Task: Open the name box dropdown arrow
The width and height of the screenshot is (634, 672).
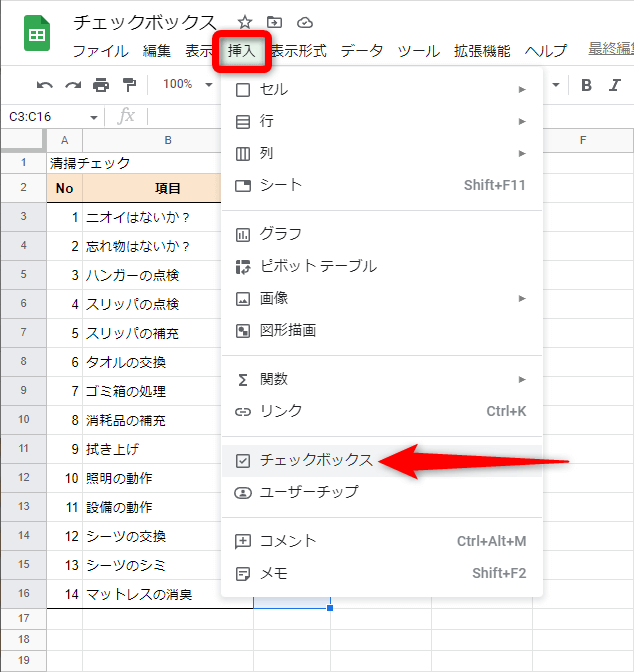Action: coord(94,117)
